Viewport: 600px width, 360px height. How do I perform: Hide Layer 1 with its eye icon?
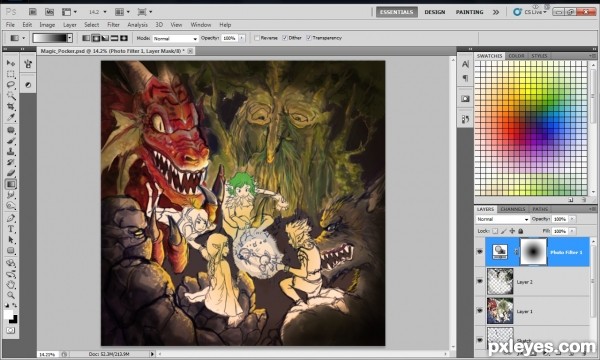[x=480, y=311]
